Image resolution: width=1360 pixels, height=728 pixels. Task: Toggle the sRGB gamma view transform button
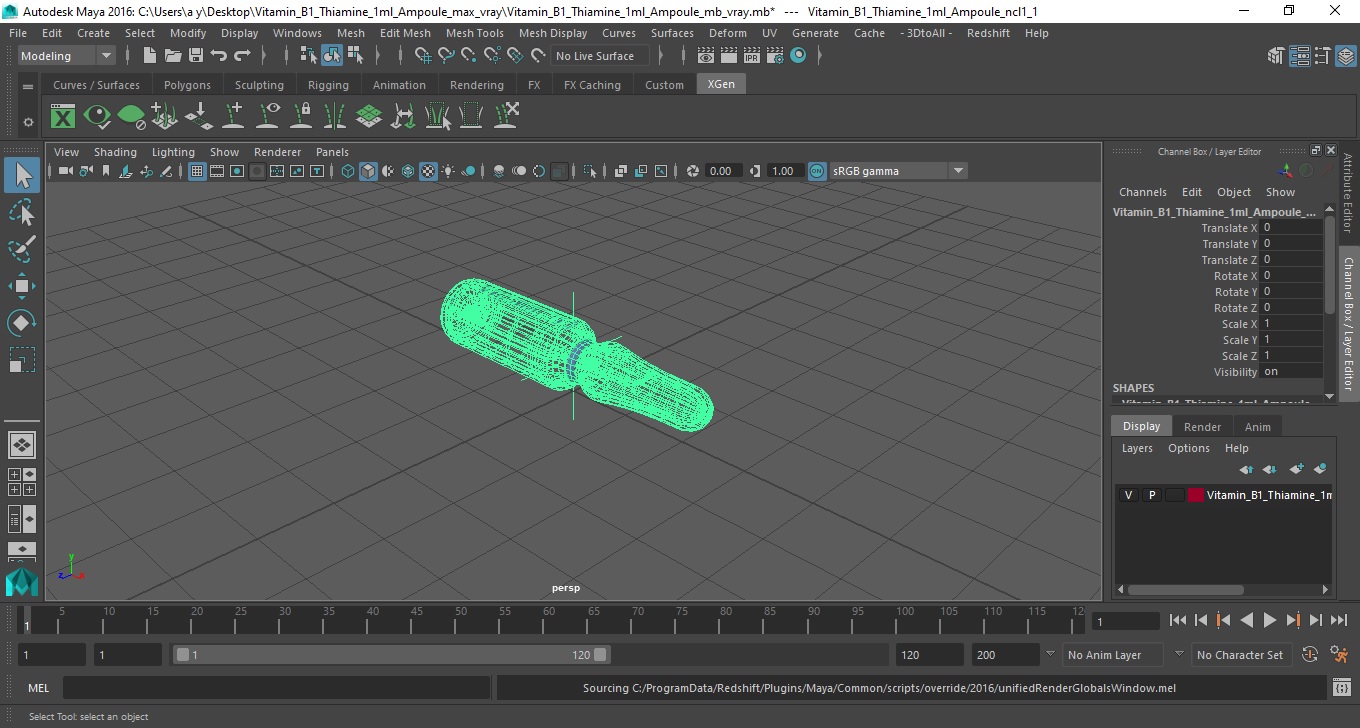[817, 171]
